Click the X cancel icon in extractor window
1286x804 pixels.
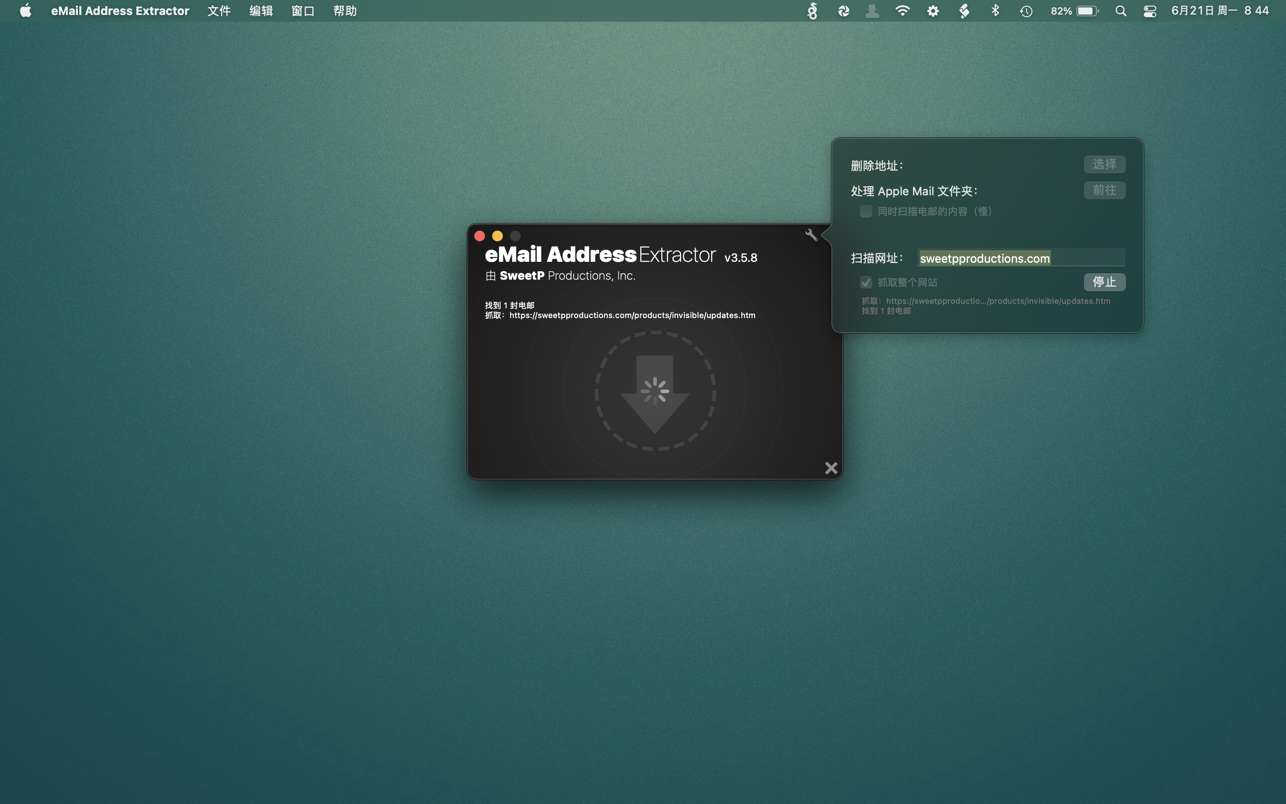831,468
